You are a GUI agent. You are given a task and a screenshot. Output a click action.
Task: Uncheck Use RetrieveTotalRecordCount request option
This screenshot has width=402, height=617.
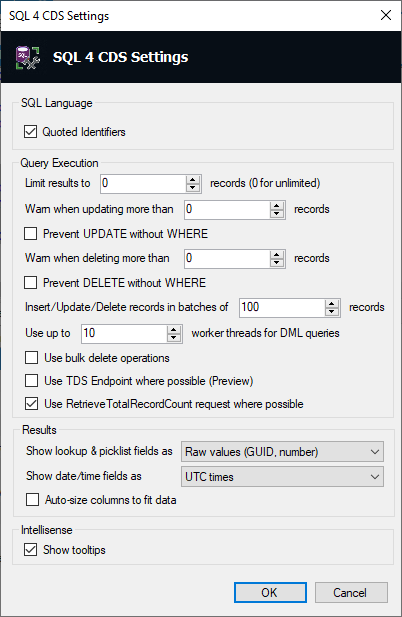pos(31,404)
